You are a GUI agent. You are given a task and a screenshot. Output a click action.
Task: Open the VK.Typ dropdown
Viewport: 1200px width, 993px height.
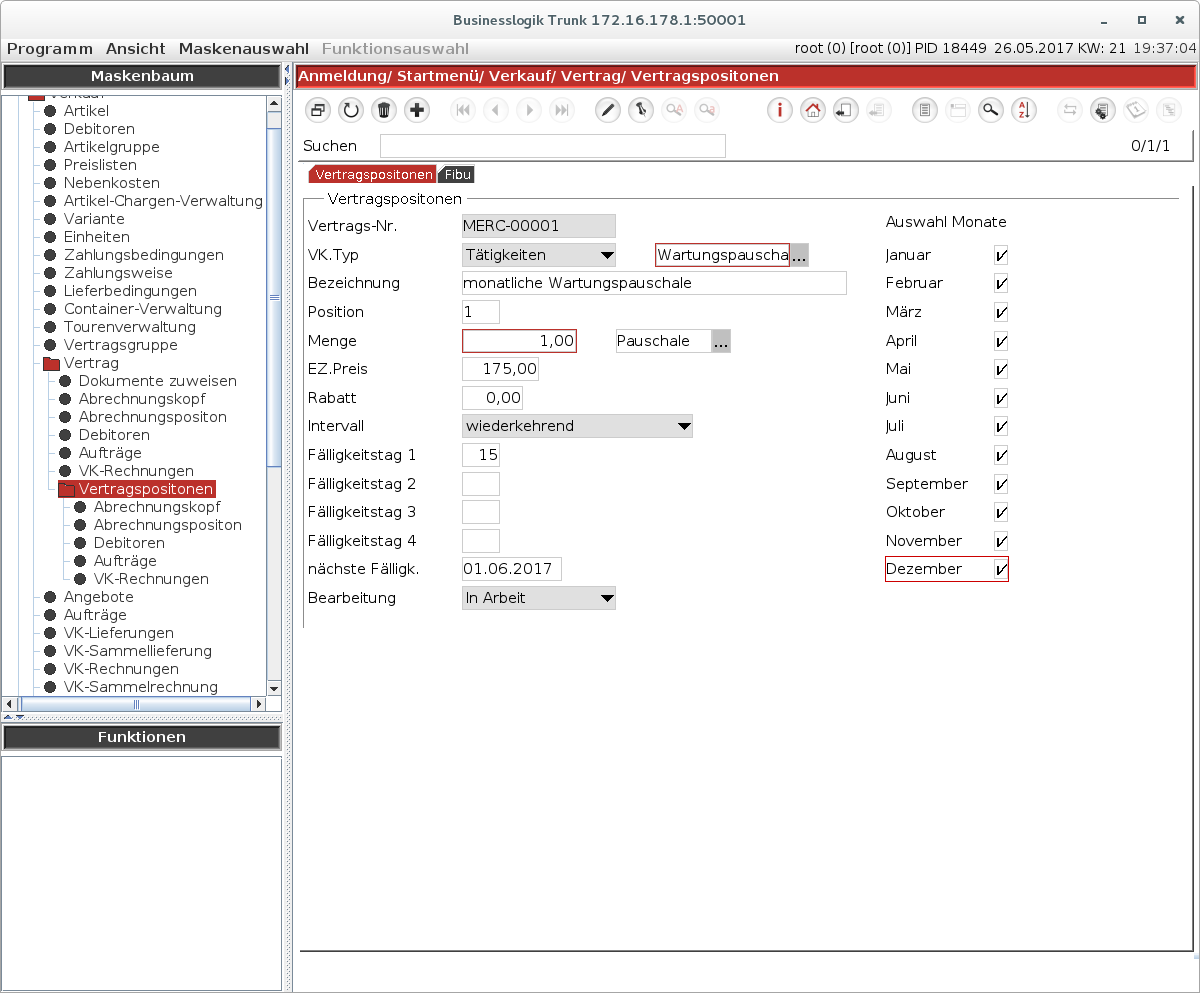[607, 256]
